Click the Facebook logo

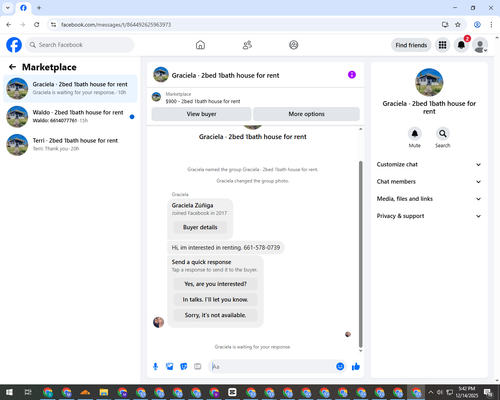[x=14, y=45]
